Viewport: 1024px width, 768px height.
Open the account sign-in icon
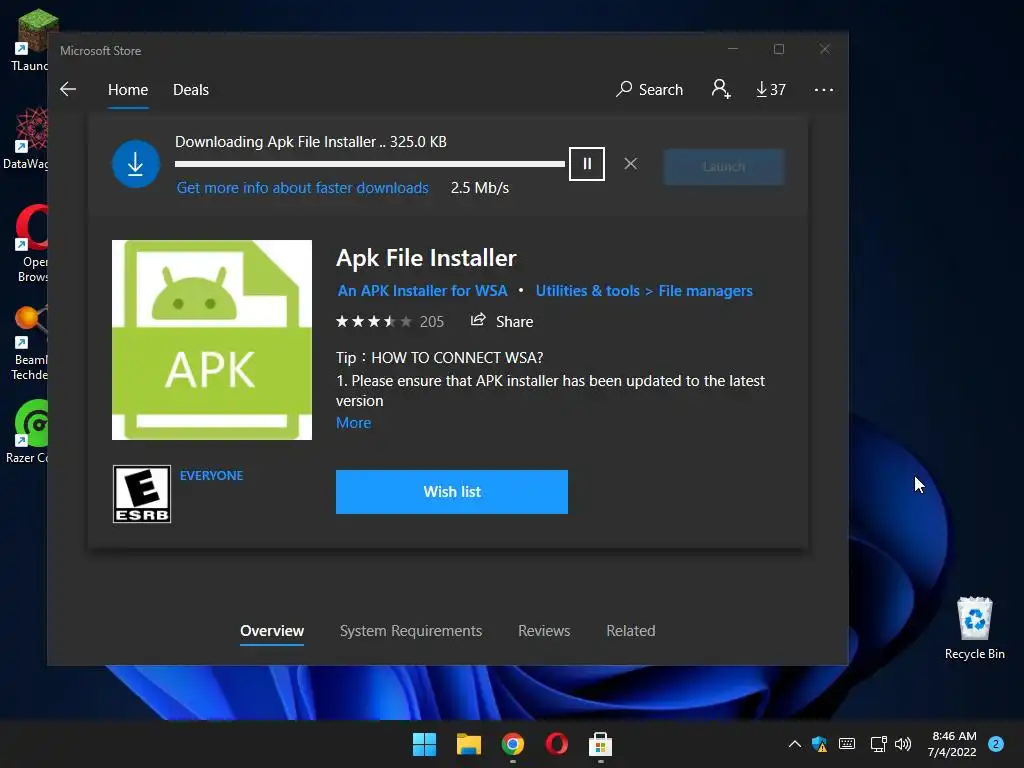(721, 89)
